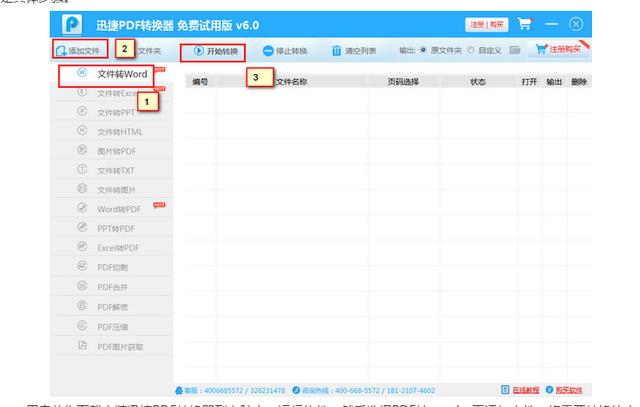
Task: Click the online tutorial document icon
Action: click(x=505, y=390)
